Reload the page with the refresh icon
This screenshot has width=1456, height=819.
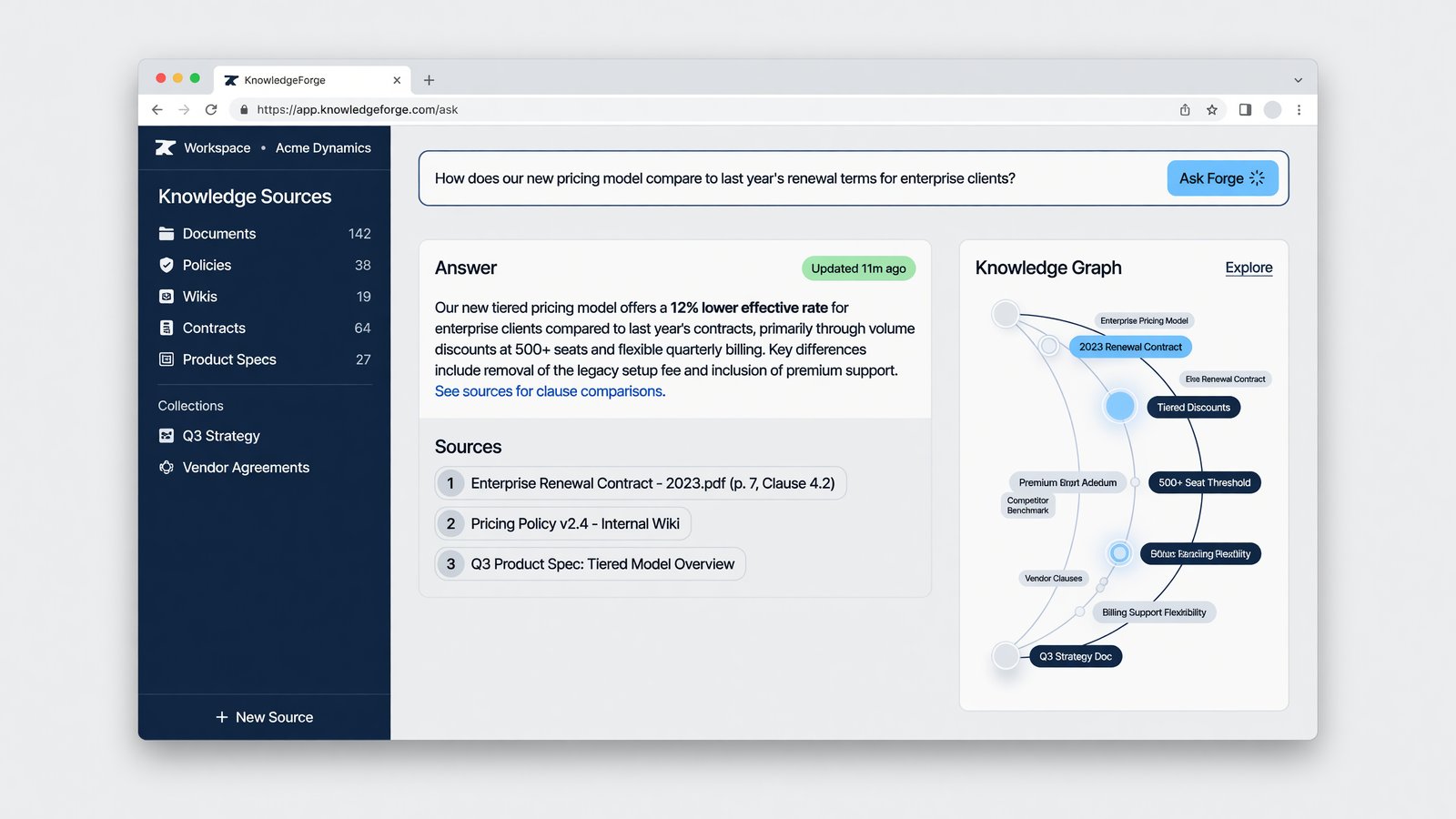tap(211, 109)
